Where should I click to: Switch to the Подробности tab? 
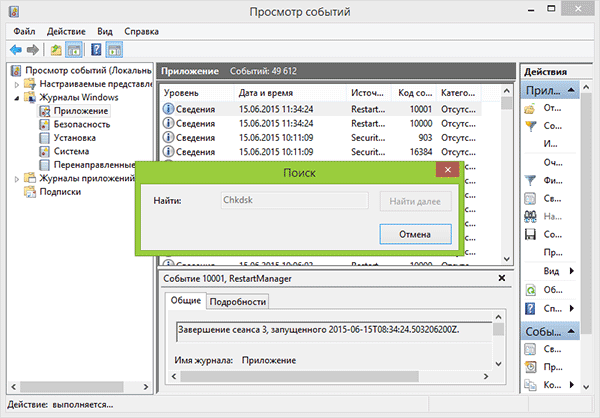click(238, 302)
